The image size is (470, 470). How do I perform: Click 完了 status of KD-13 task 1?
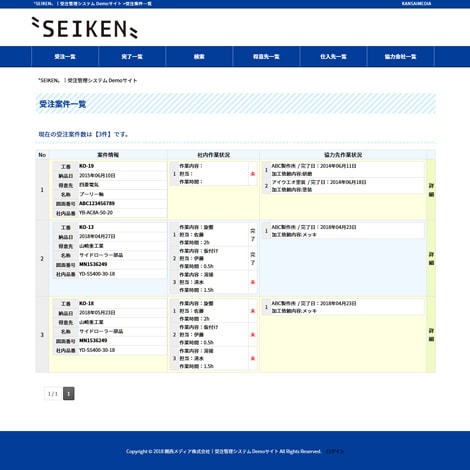click(253, 235)
